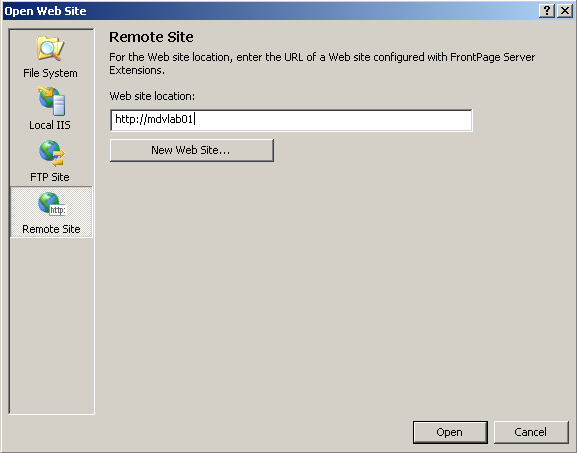Click the File System text label

[x=50, y=73]
